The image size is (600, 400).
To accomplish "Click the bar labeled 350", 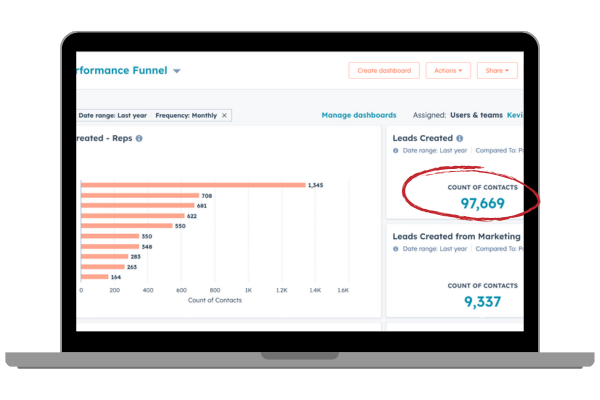I will (110, 236).
